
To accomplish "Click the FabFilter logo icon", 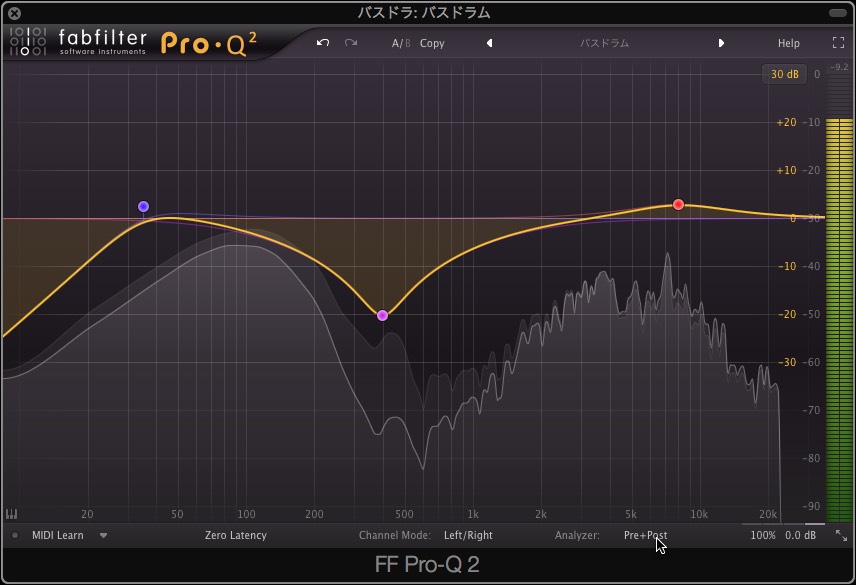I will coord(27,41).
